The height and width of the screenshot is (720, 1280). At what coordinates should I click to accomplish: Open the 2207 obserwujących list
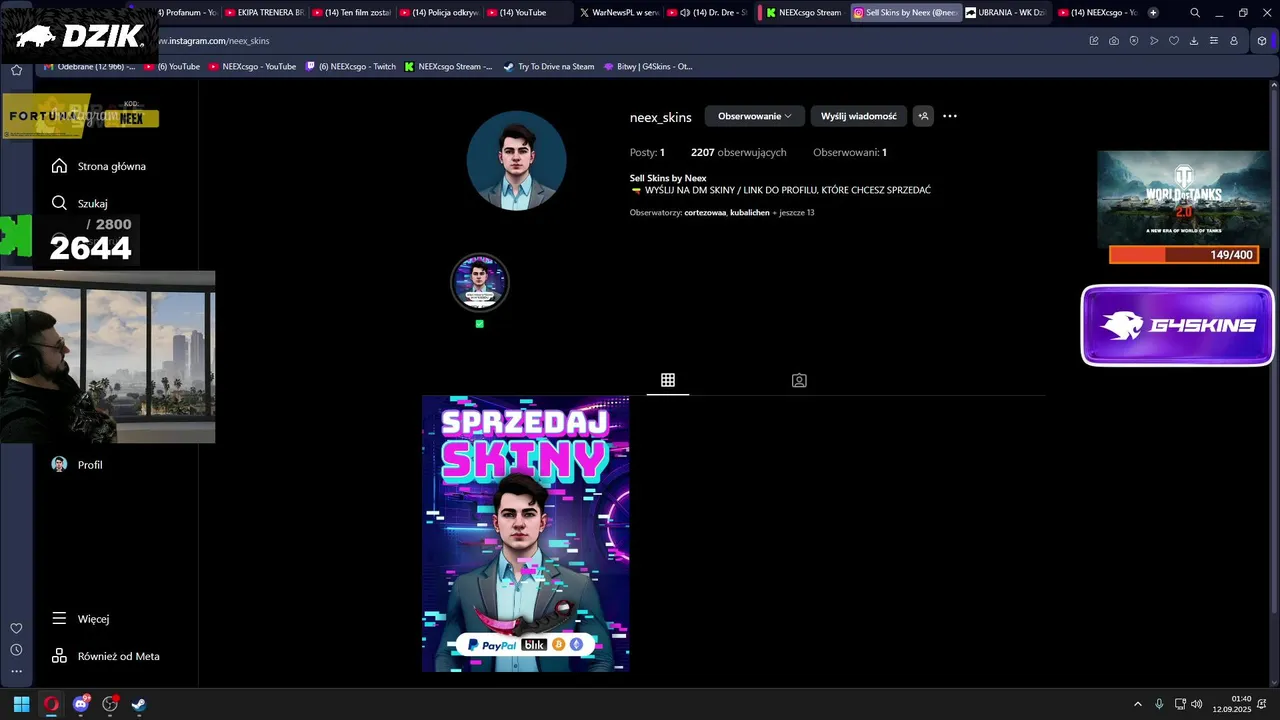click(738, 153)
